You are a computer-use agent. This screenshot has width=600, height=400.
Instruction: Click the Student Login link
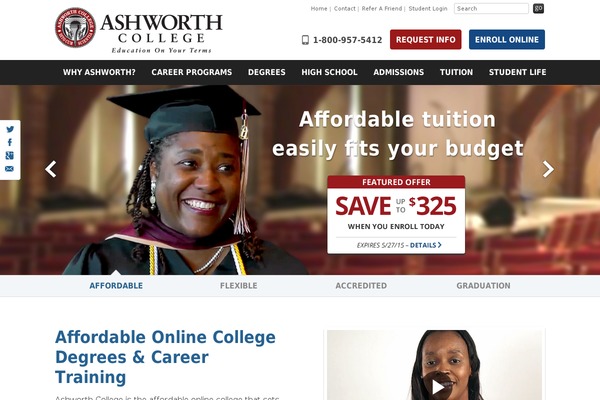428,8
